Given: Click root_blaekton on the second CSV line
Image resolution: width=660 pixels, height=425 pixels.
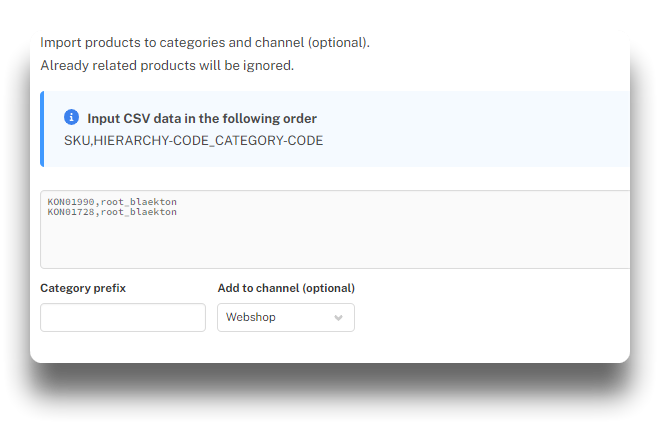Looking at the screenshot, I should pos(139,212).
